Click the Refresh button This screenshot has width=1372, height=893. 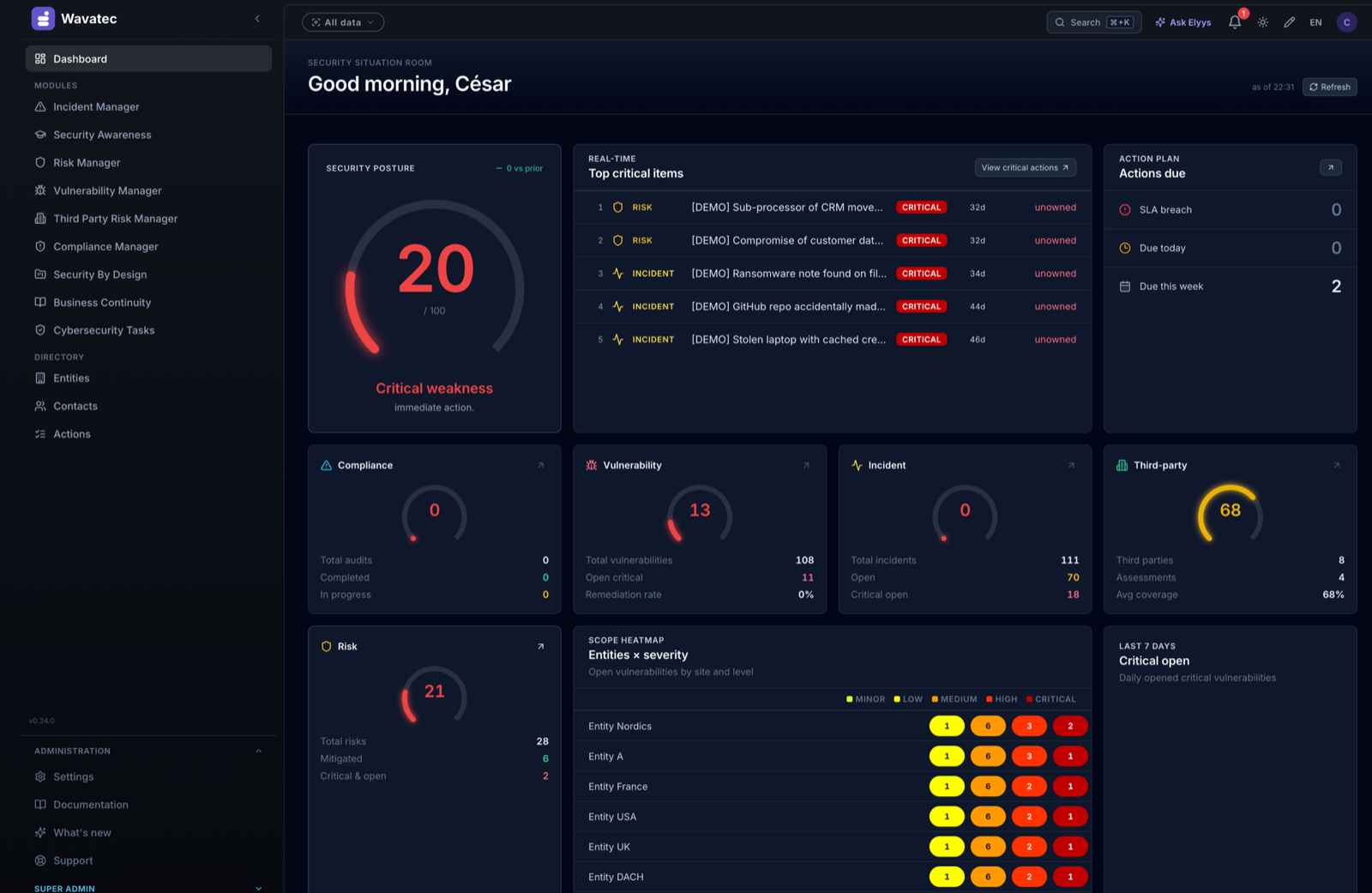(x=1330, y=87)
